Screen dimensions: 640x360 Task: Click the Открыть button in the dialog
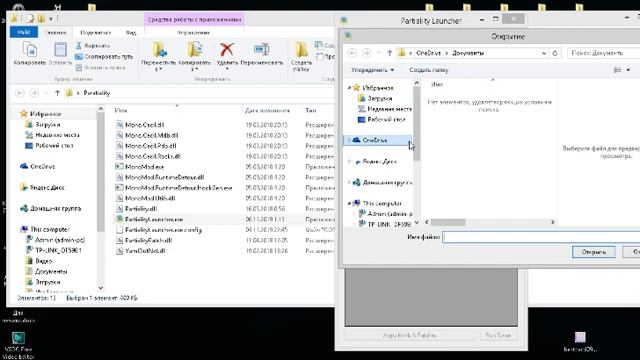point(593,252)
